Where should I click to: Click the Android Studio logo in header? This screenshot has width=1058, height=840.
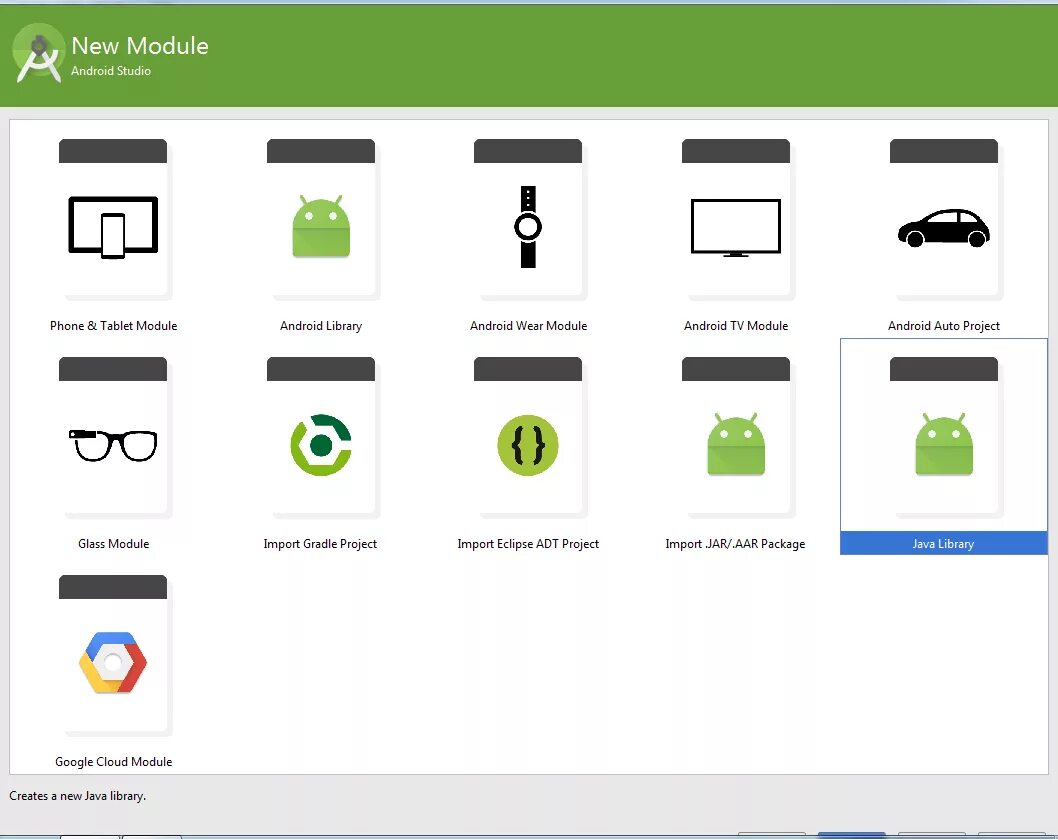(38, 53)
